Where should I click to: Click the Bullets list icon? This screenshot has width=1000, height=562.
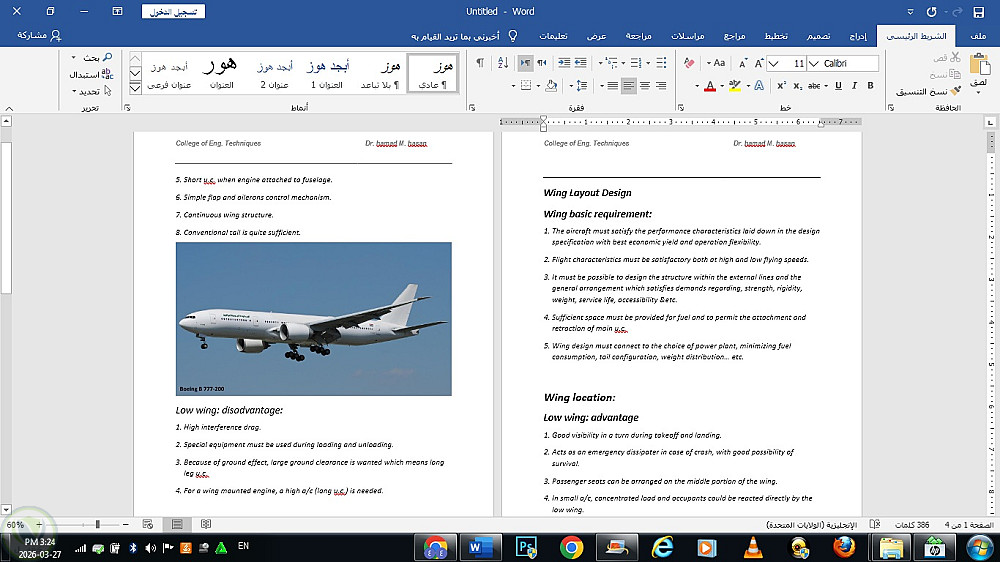(x=661, y=63)
